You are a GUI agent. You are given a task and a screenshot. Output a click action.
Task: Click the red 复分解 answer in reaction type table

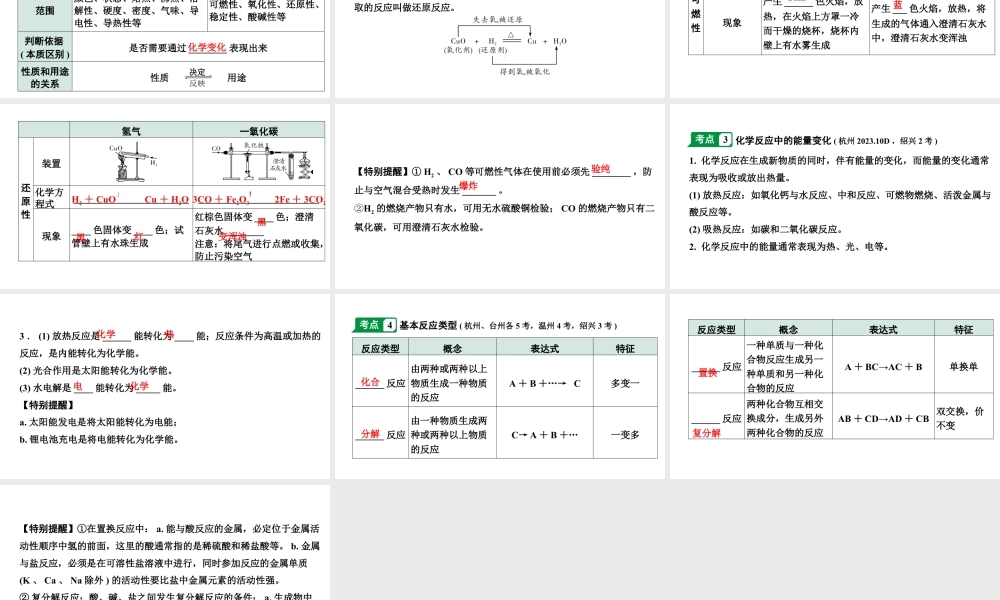(710, 432)
